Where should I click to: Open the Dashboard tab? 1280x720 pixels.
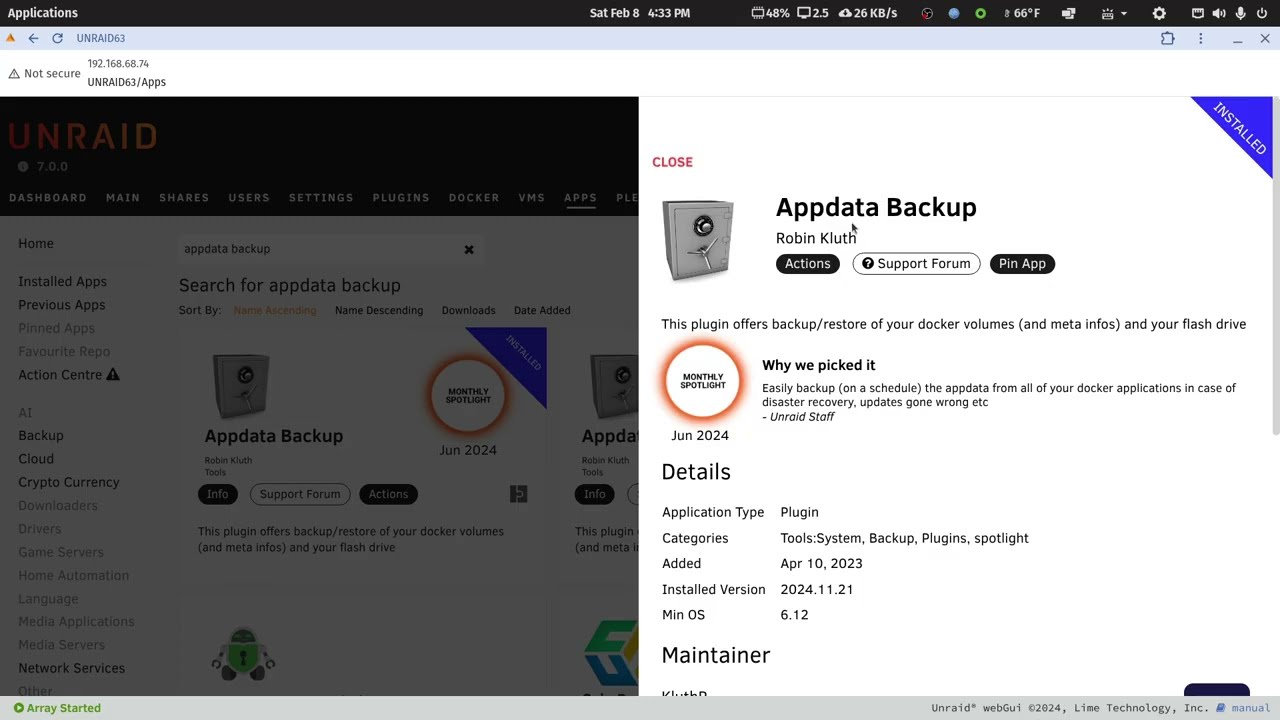[48, 198]
